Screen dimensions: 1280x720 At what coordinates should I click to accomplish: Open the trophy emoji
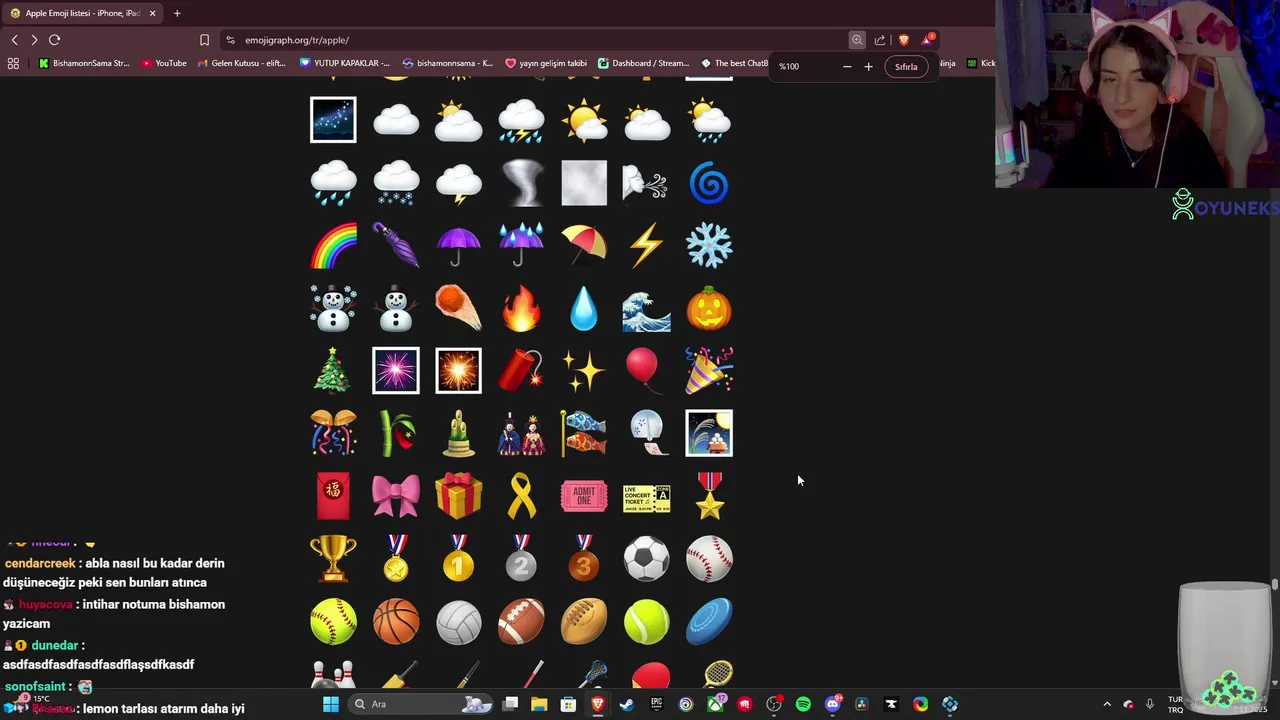(333, 558)
